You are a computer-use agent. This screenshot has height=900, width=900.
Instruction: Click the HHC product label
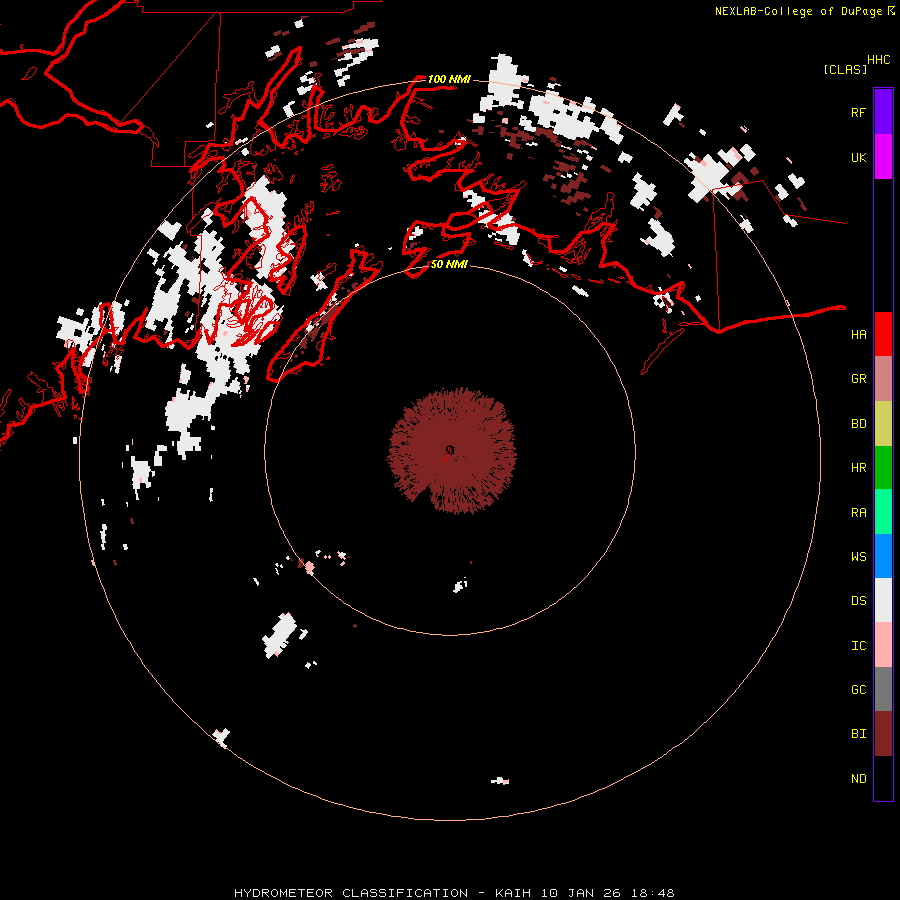(x=878, y=60)
